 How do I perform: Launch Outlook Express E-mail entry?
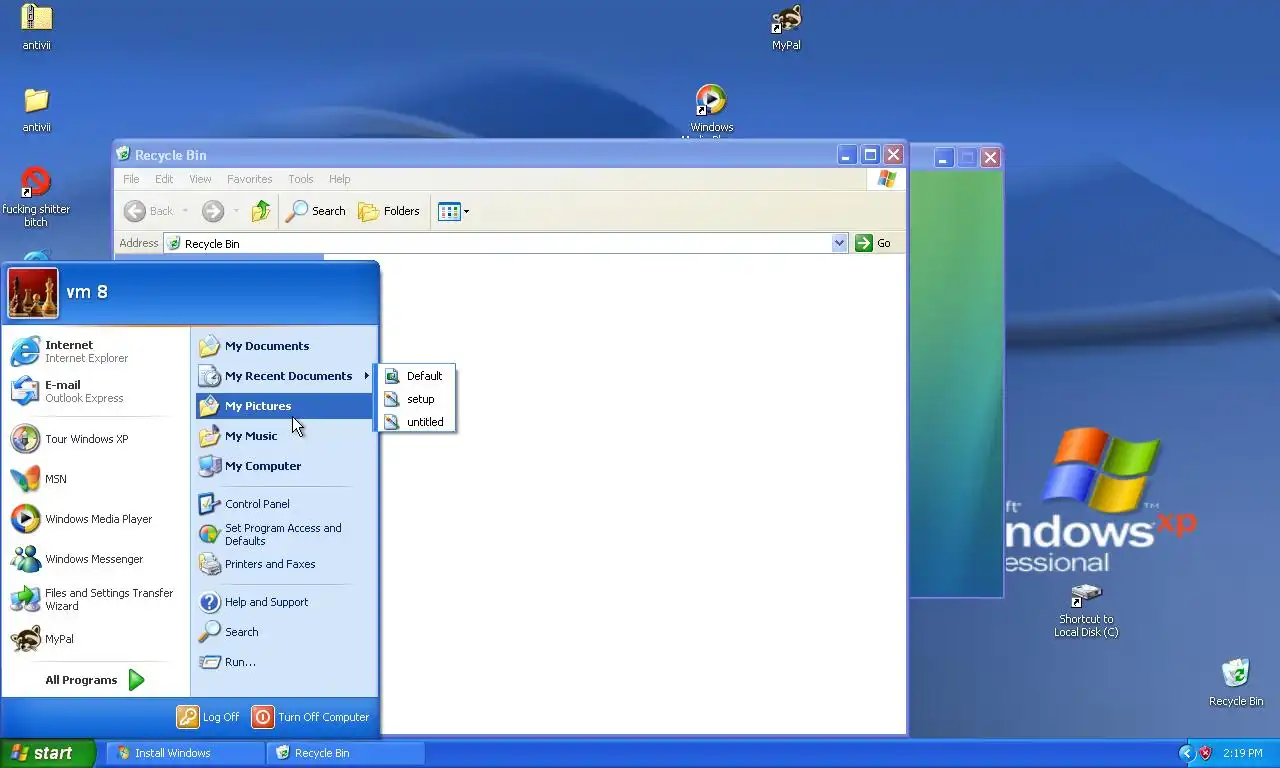pyautogui.click(x=95, y=391)
